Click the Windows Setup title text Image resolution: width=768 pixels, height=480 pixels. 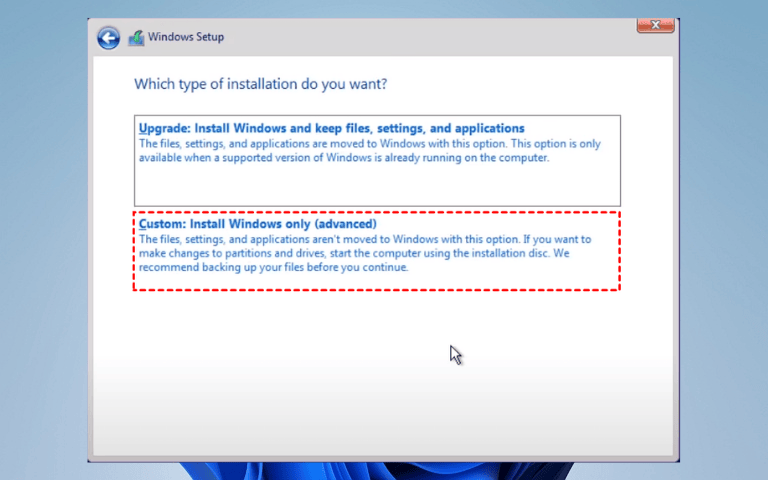[186, 38]
